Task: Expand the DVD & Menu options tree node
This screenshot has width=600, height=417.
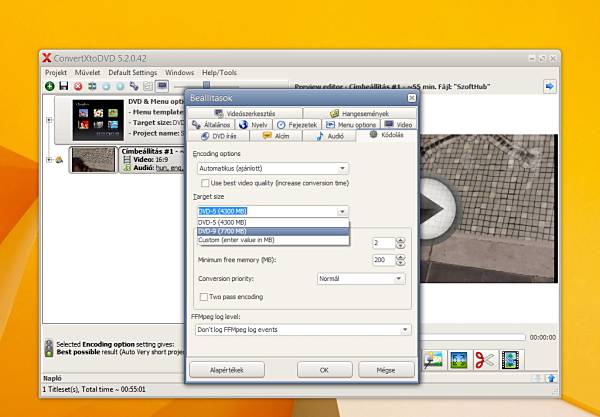Action: click(x=49, y=120)
